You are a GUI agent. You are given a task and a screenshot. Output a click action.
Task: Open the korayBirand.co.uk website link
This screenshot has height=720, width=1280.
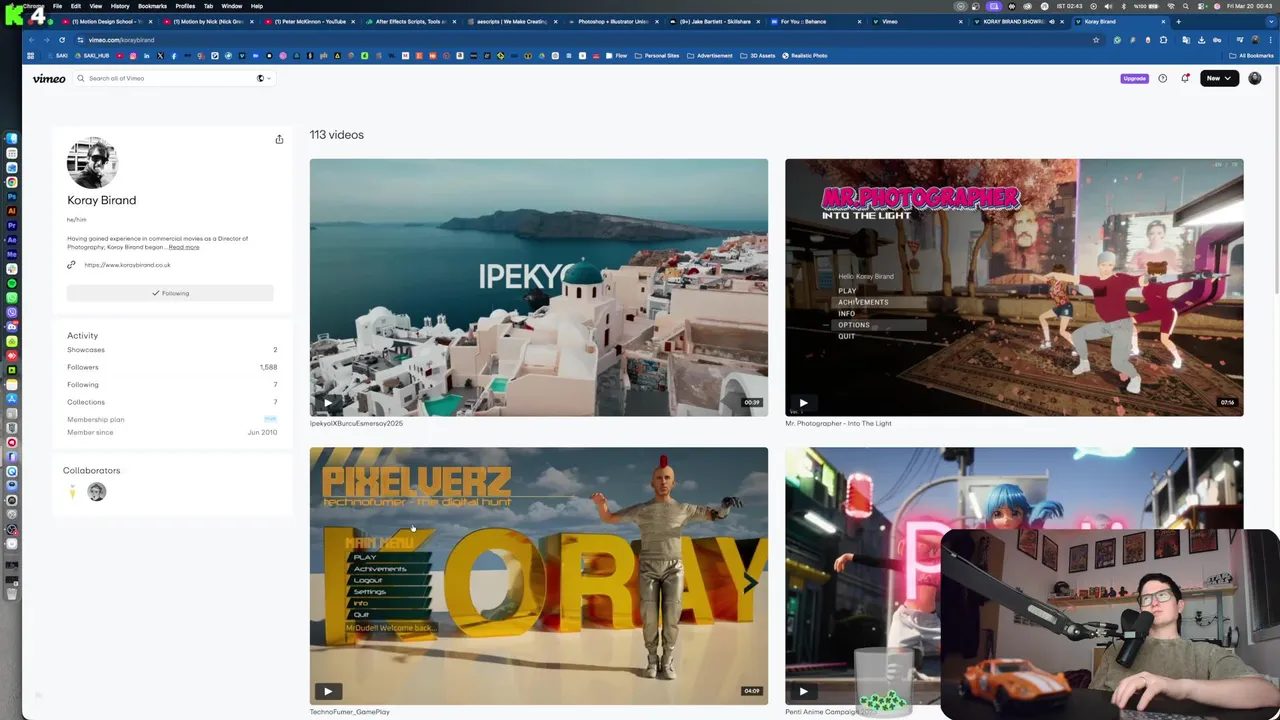pos(127,265)
